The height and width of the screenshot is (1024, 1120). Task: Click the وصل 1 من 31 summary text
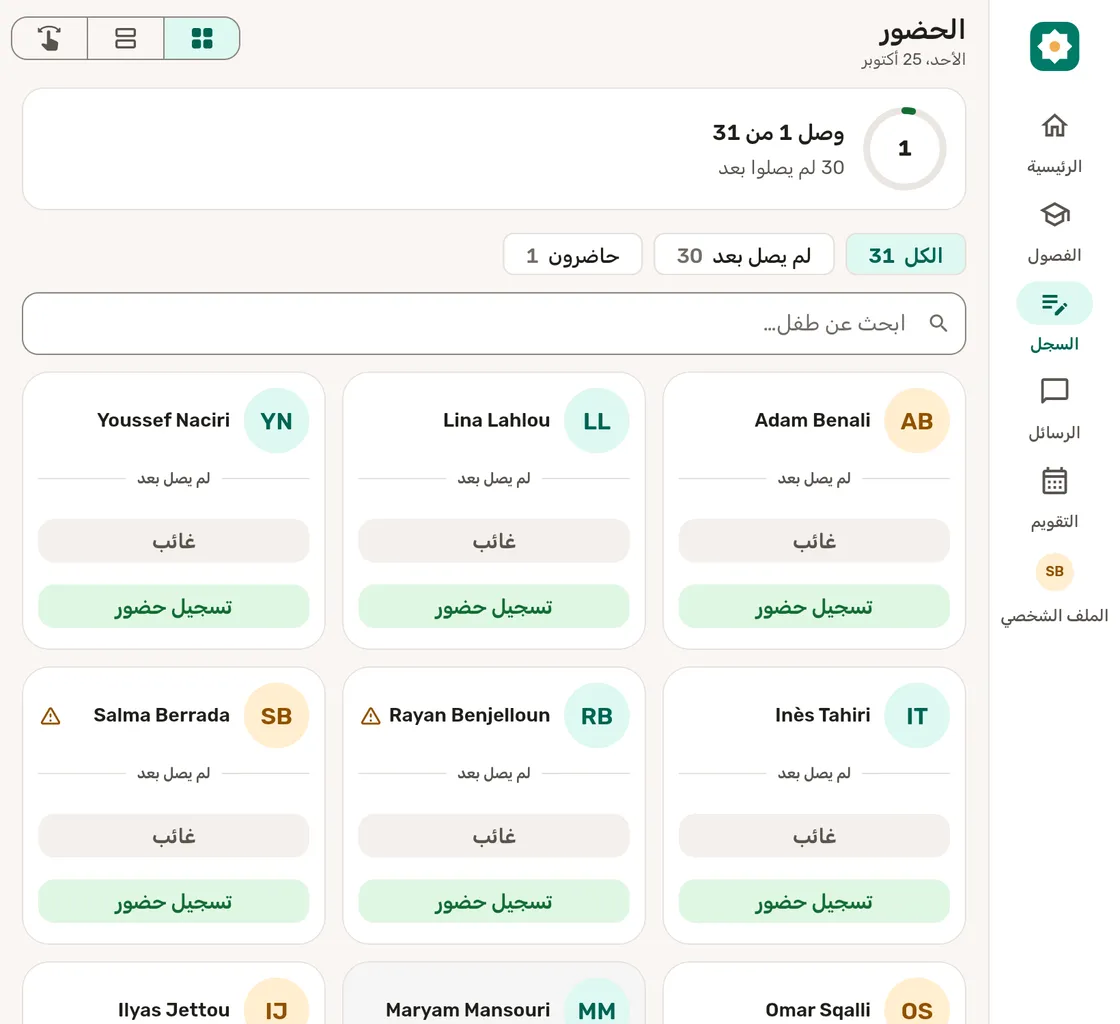click(778, 133)
